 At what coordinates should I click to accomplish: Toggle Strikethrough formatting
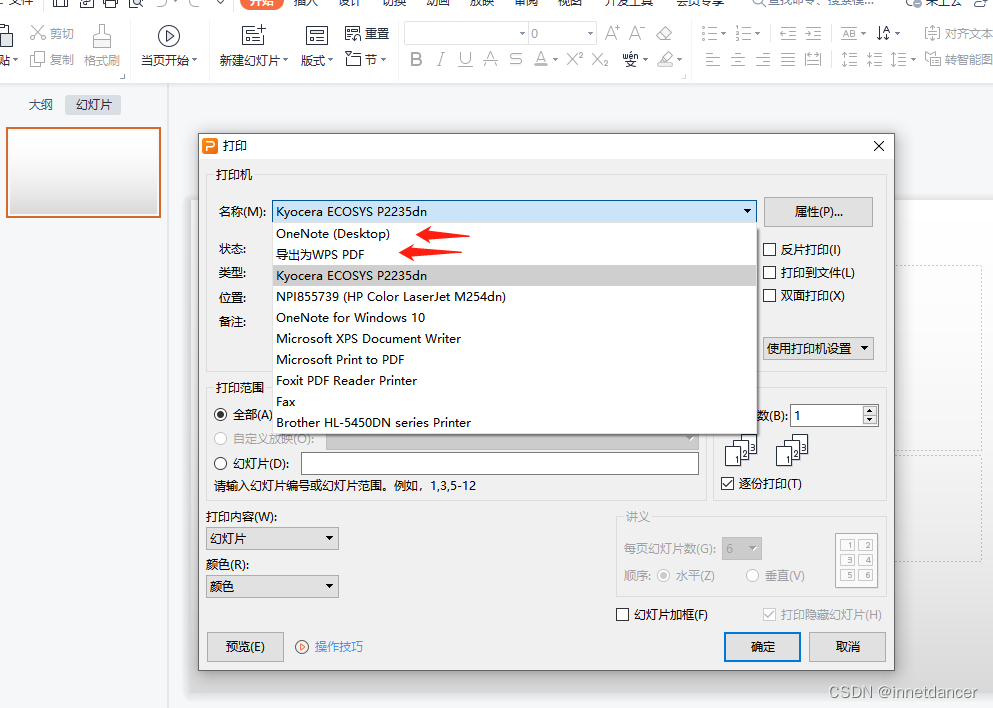point(515,60)
